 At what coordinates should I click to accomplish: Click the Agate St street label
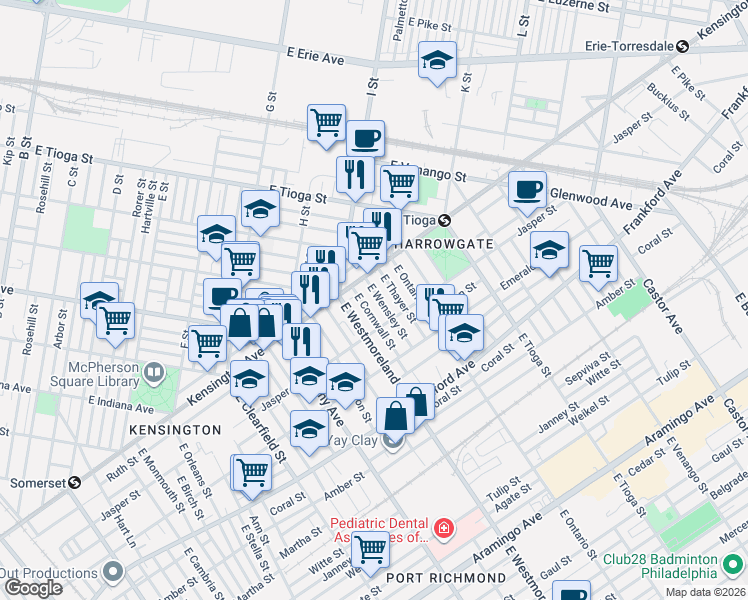click(x=513, y=498)
